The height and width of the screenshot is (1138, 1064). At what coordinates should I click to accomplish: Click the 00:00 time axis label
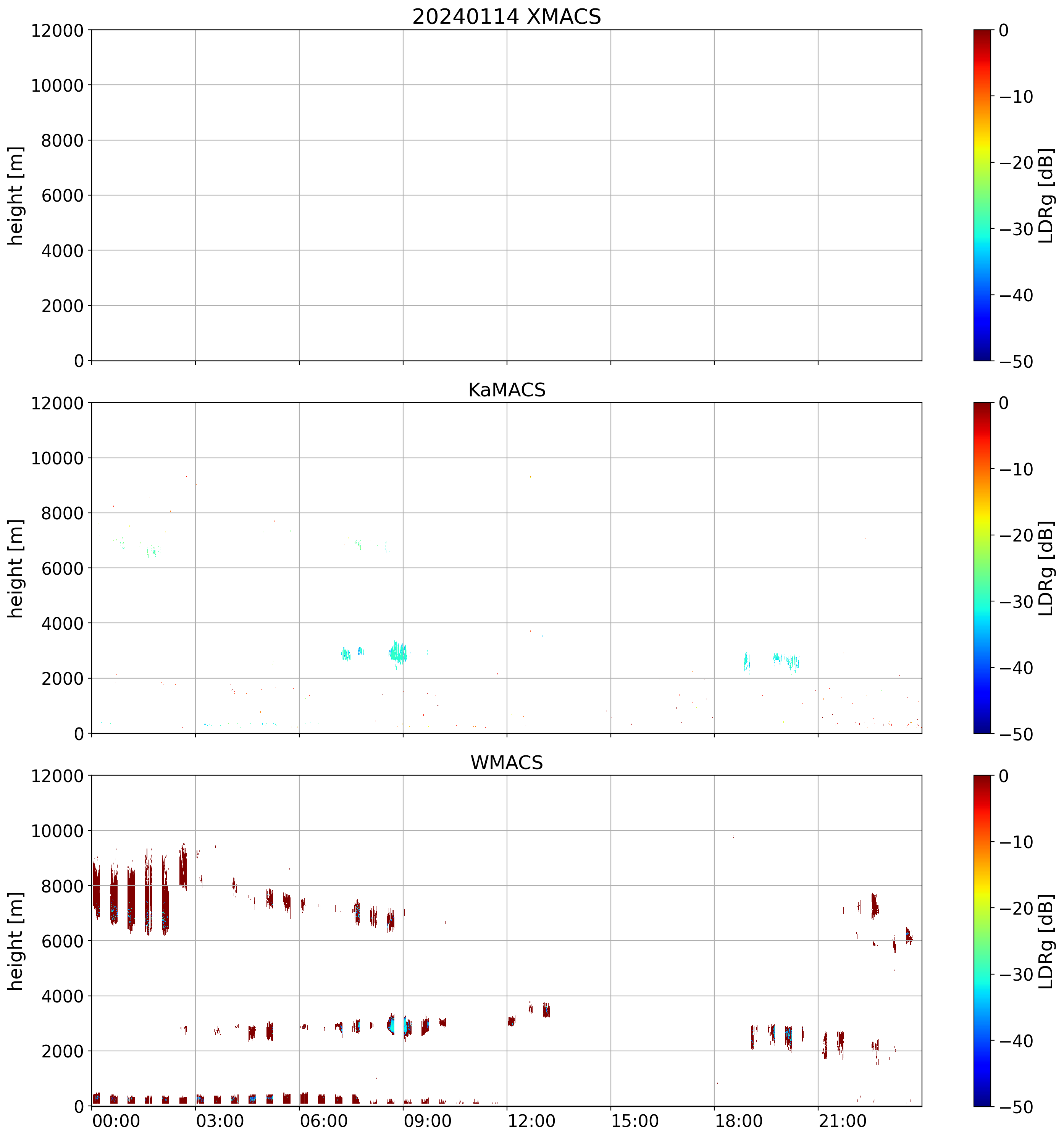tap(116, 1121)
